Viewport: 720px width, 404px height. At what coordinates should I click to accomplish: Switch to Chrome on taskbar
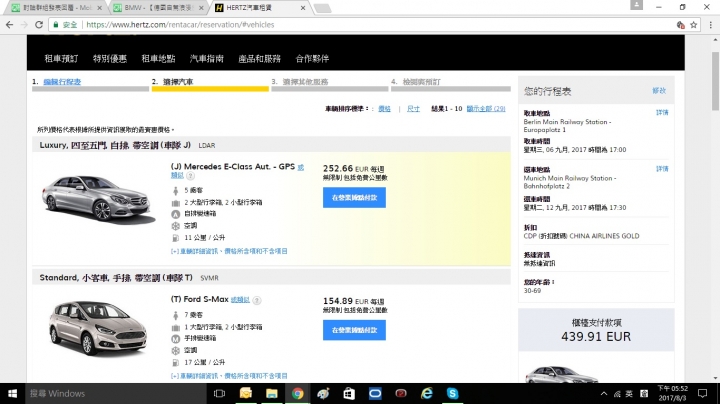point(297,393)
